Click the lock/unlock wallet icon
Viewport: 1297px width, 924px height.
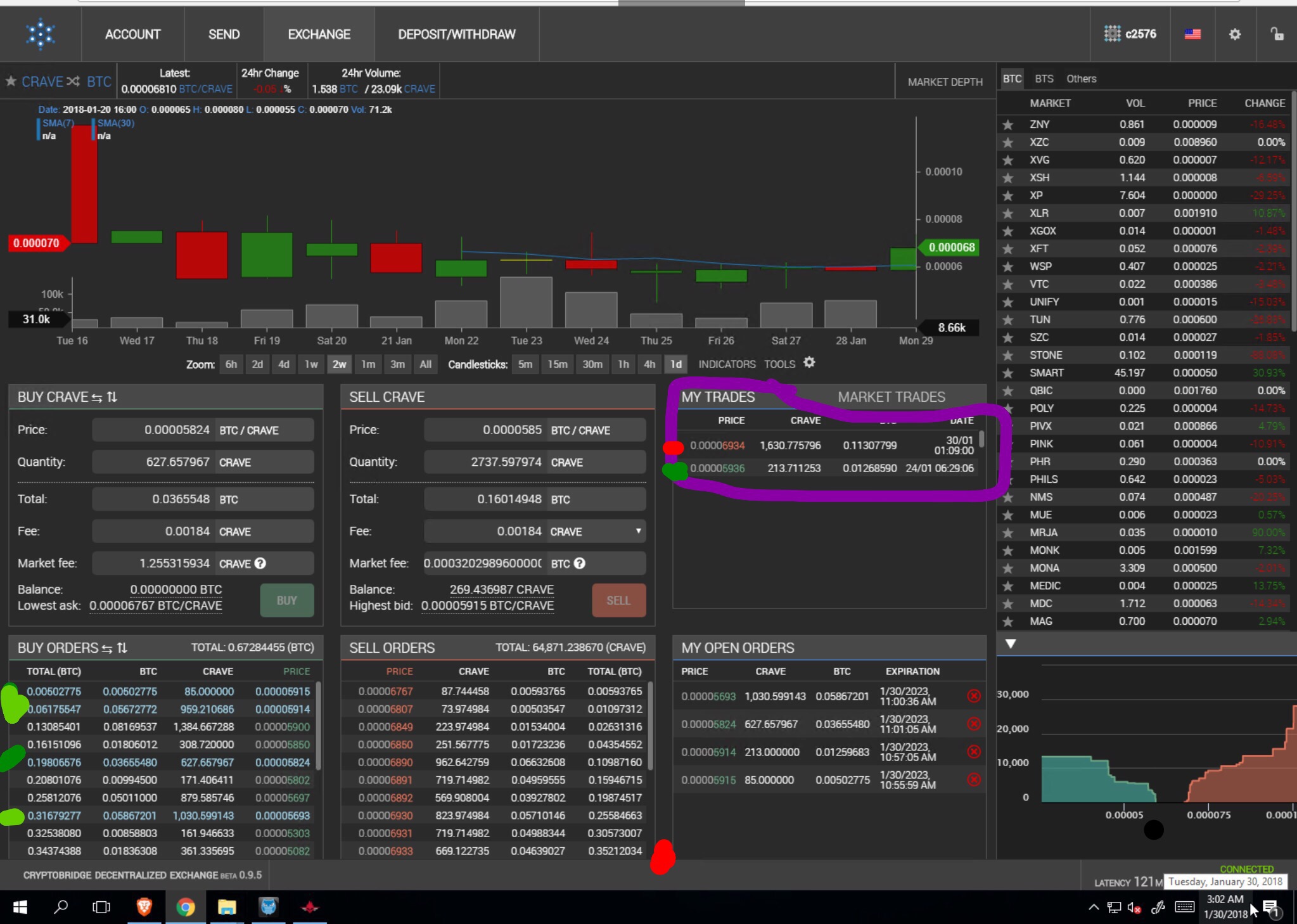click(1277, 34)
